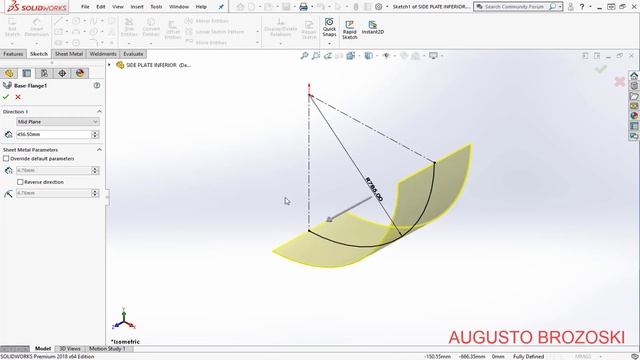Switch to the Weldments tab

(103, 54)
